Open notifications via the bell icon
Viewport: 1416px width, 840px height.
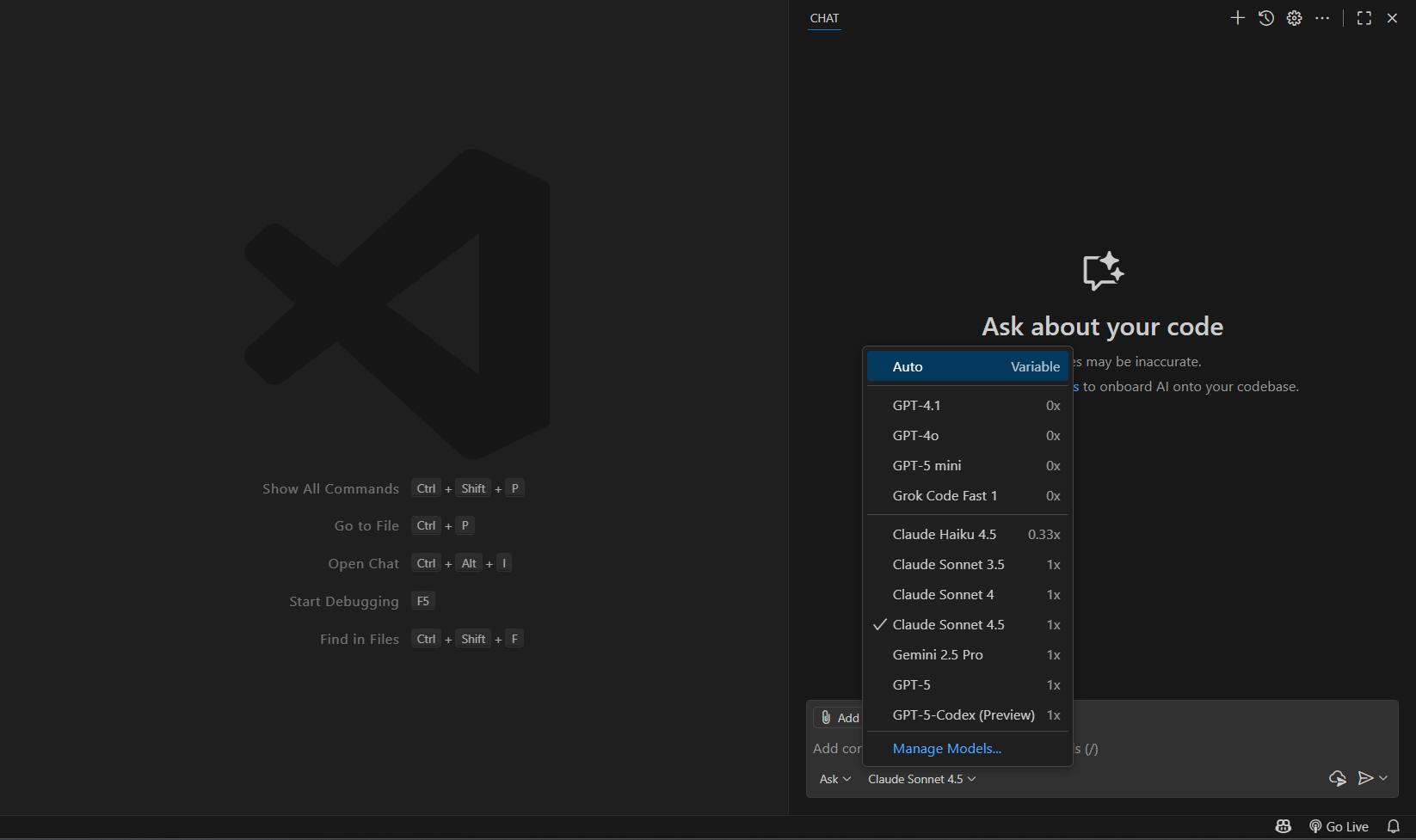point(1395,826)
